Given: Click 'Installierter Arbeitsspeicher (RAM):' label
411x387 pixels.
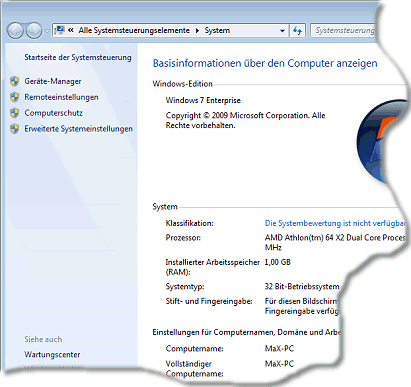Looking at the screenshot, I should coord(212,267).
